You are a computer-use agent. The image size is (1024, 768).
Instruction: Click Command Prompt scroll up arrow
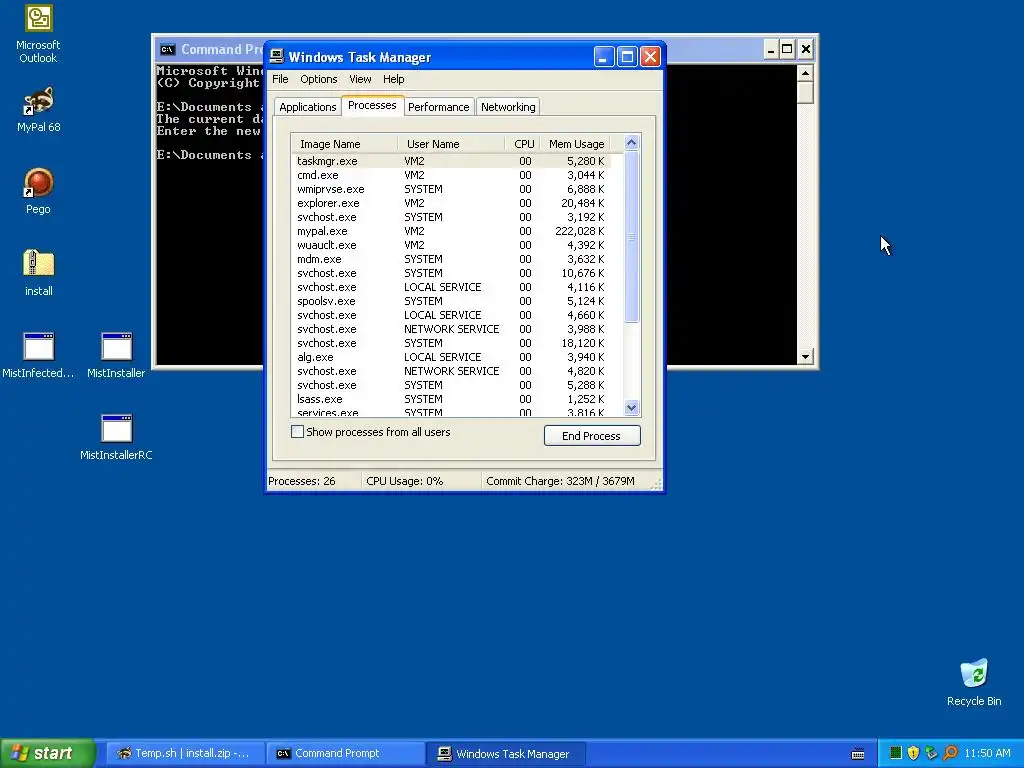click(805, 72)
